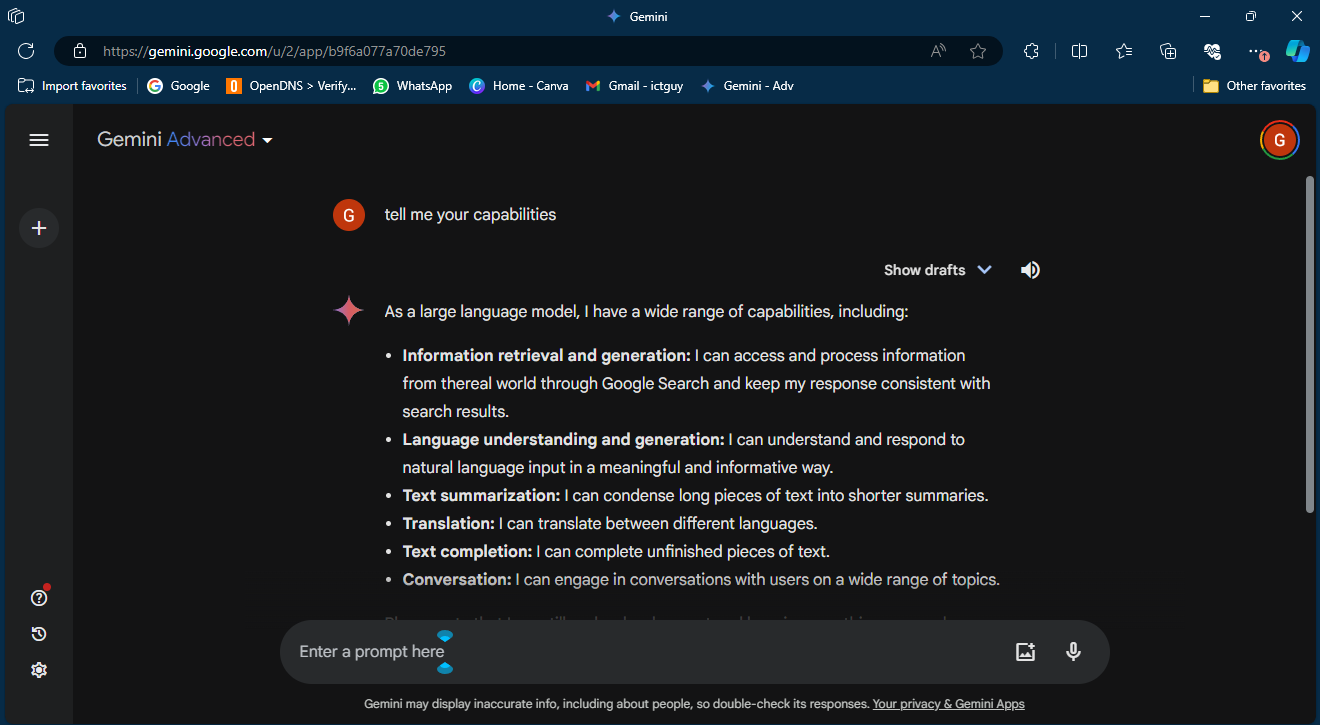Open the Activity history icon

(x=39, y=634)
